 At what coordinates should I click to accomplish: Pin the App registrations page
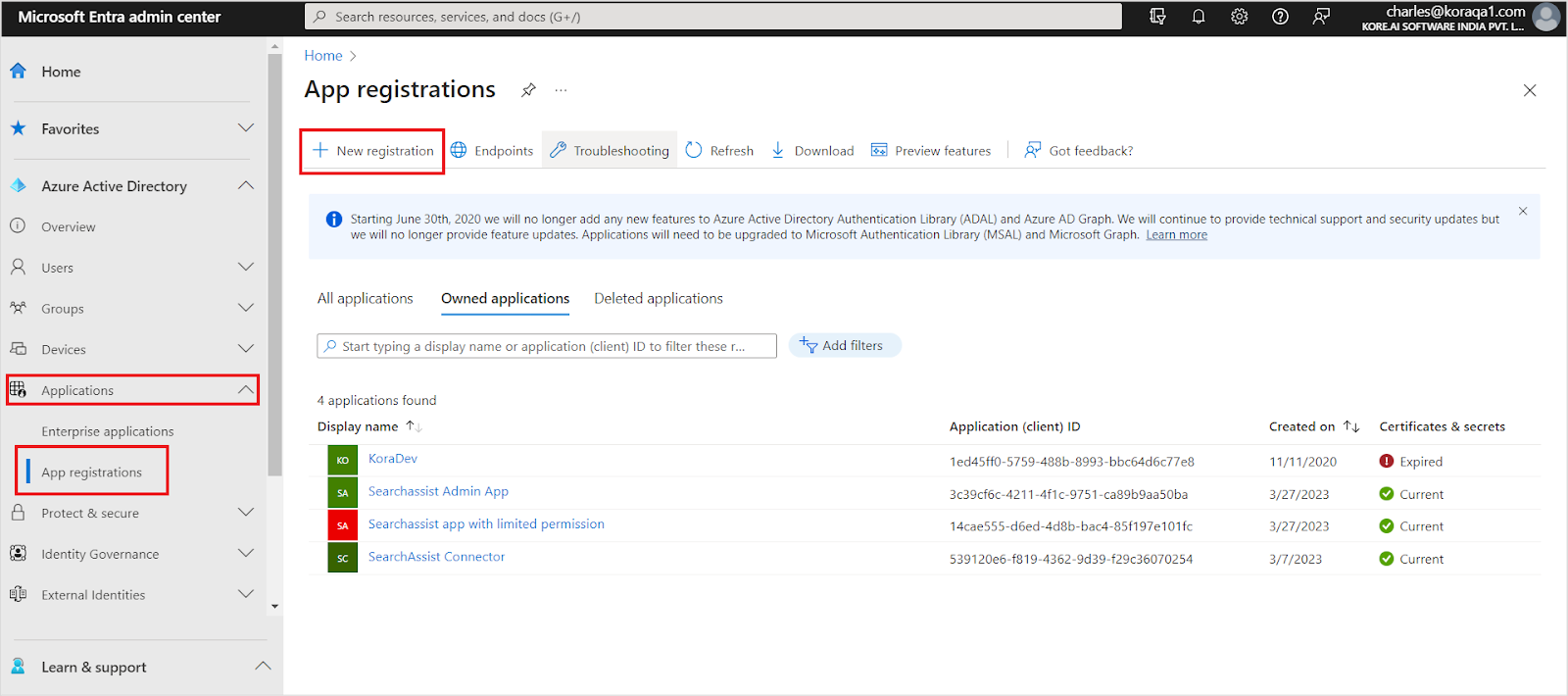pos(528,90)
